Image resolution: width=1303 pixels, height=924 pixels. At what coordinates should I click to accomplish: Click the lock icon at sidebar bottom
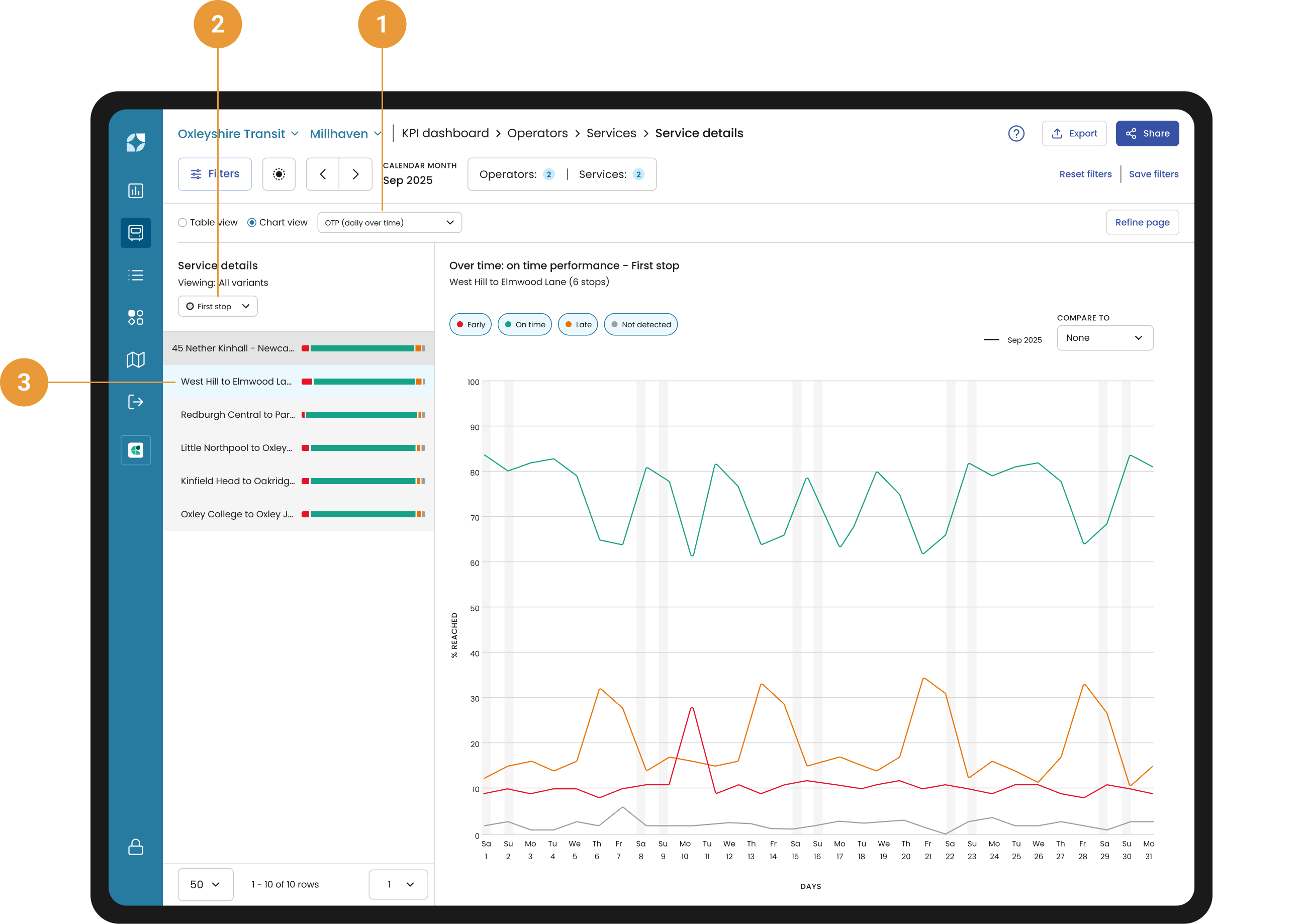135,847
